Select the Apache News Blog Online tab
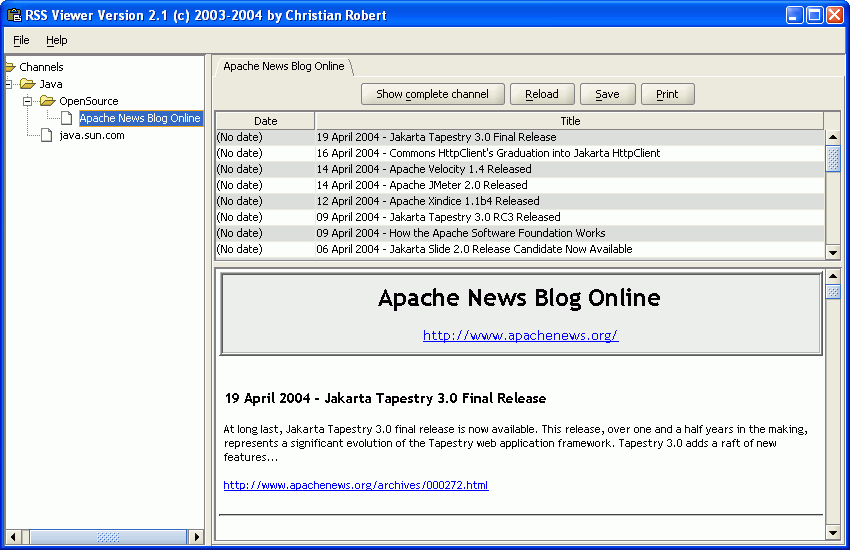 pos(284,66)
